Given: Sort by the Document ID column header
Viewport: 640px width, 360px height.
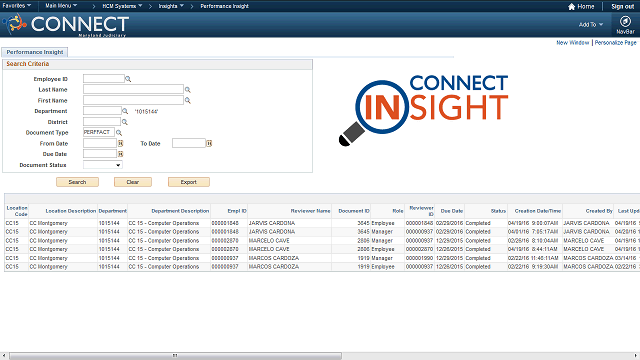Looking at the screenshot, I should click(354, 211).
